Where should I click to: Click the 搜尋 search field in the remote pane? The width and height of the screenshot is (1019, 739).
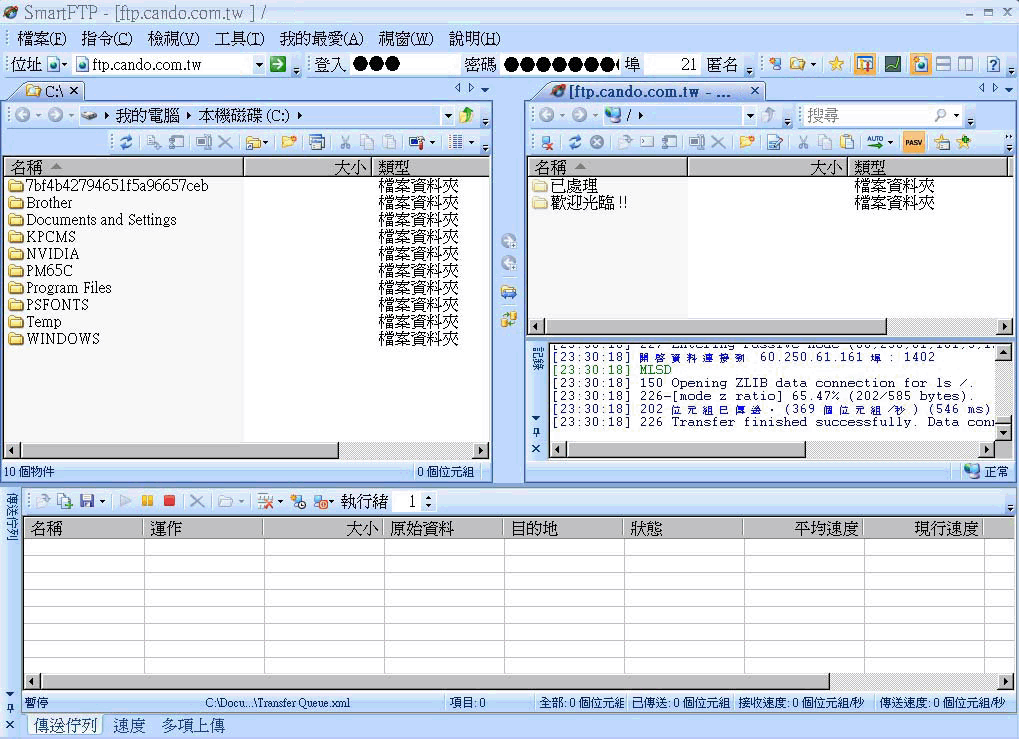coord(868,116)
